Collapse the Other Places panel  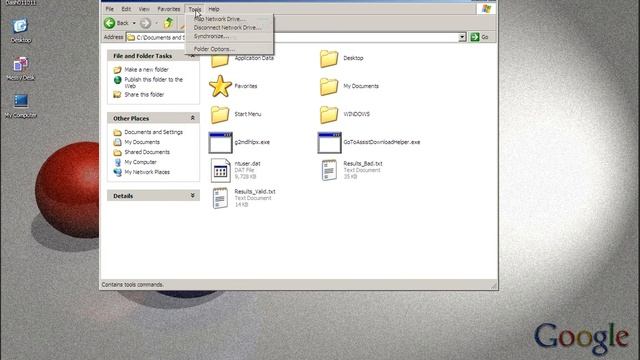(193, 118)
